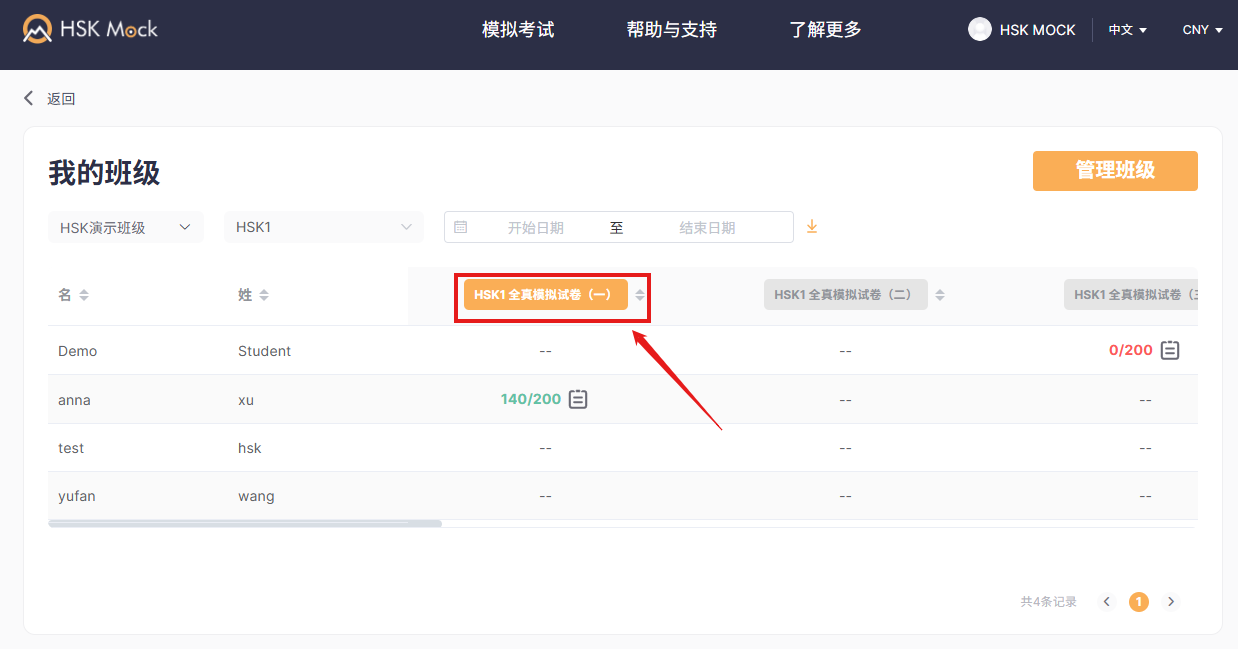Open Demo Student's report icon beside 0/200
1238x649 pixels.
(1170, 350)
